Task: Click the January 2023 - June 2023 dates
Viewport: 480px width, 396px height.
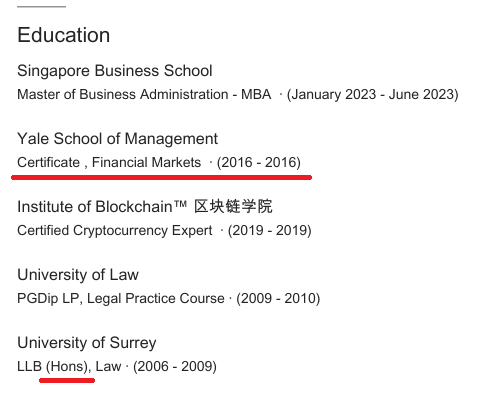Action: click(372, 95)
